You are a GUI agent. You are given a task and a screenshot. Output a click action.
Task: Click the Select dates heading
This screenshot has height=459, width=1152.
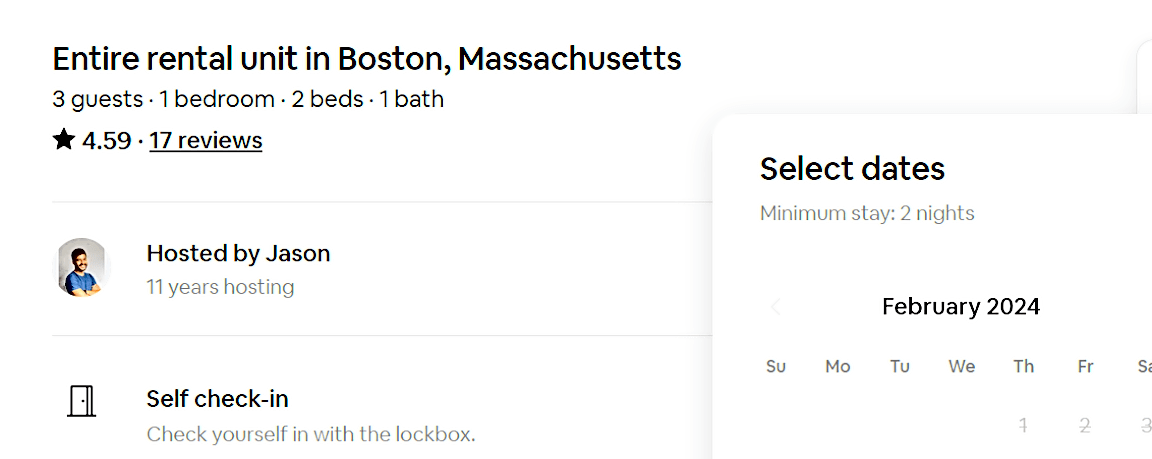pos(852,169)
